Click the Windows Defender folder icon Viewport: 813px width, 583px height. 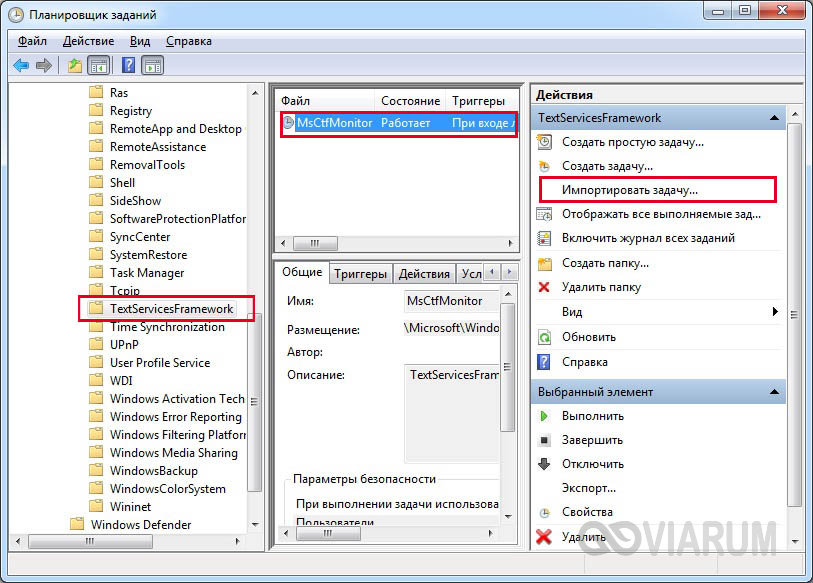click(x=77, y=524)
